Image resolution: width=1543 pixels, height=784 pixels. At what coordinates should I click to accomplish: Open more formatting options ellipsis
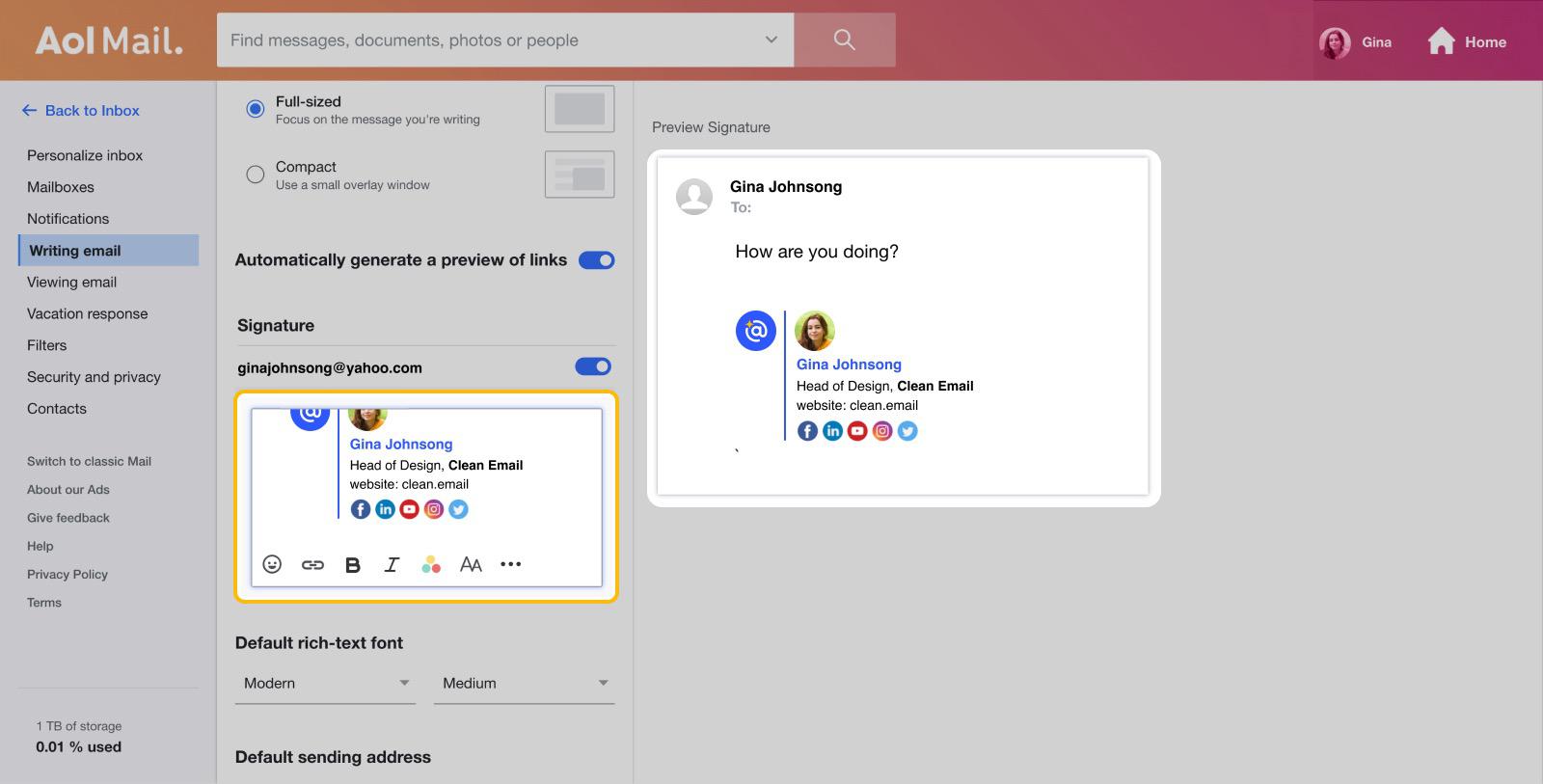[510, 564]
